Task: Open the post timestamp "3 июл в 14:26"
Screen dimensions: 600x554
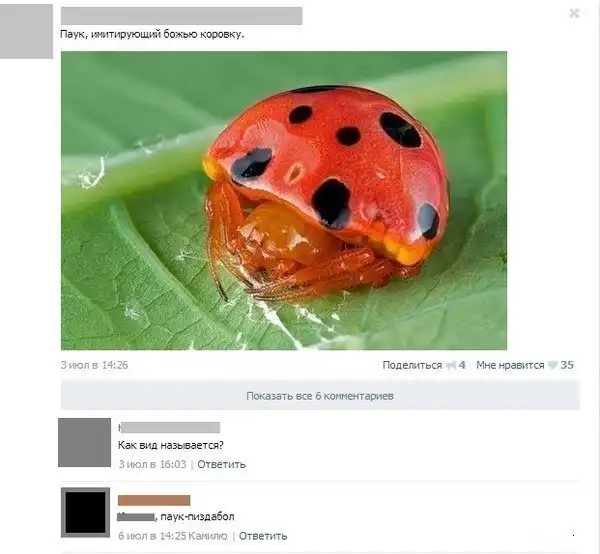Action: (94, 365)
